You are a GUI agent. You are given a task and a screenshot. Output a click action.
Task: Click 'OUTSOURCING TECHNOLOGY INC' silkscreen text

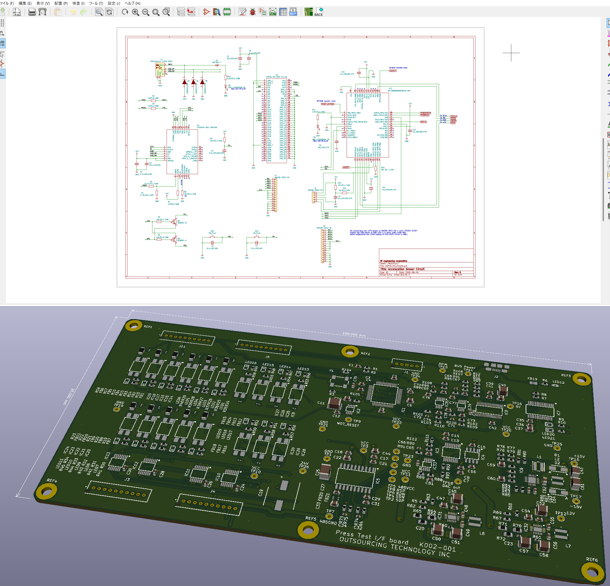click(x=394, y=547)
